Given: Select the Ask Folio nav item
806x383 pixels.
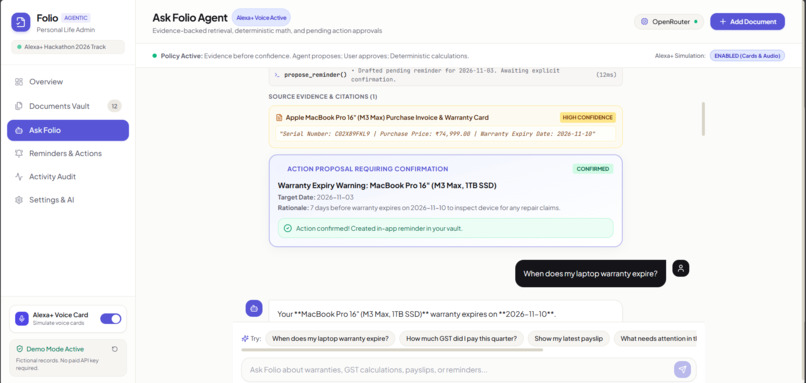Looking at the screenshot, I should pos(68,130).
